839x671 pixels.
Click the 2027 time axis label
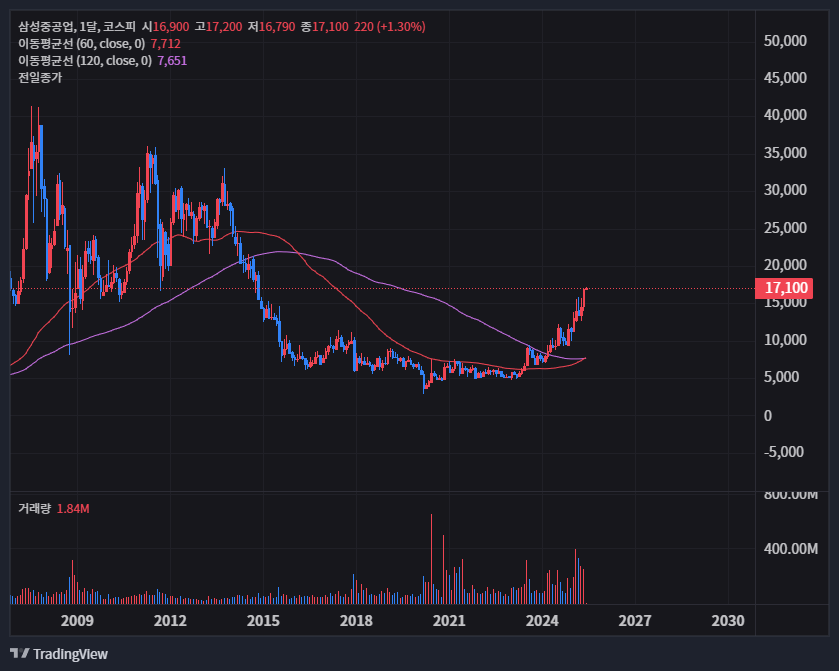pyautogui.click(x=635, y=621)
